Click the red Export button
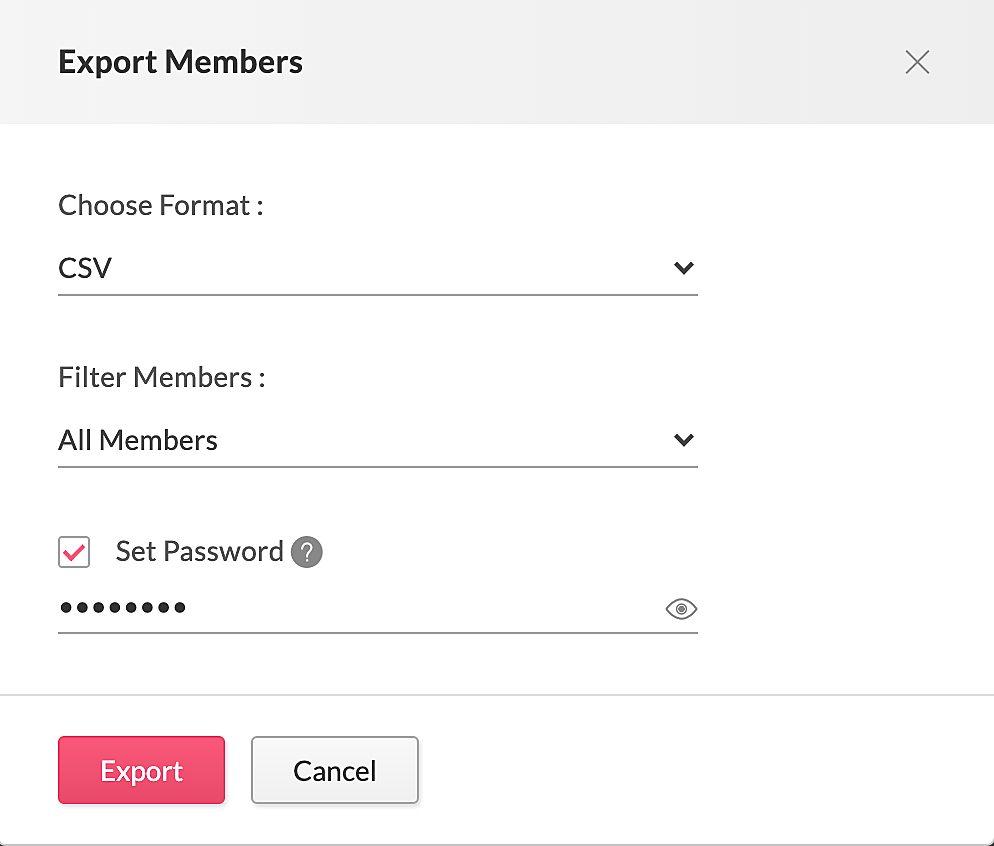 coord(141,770)
